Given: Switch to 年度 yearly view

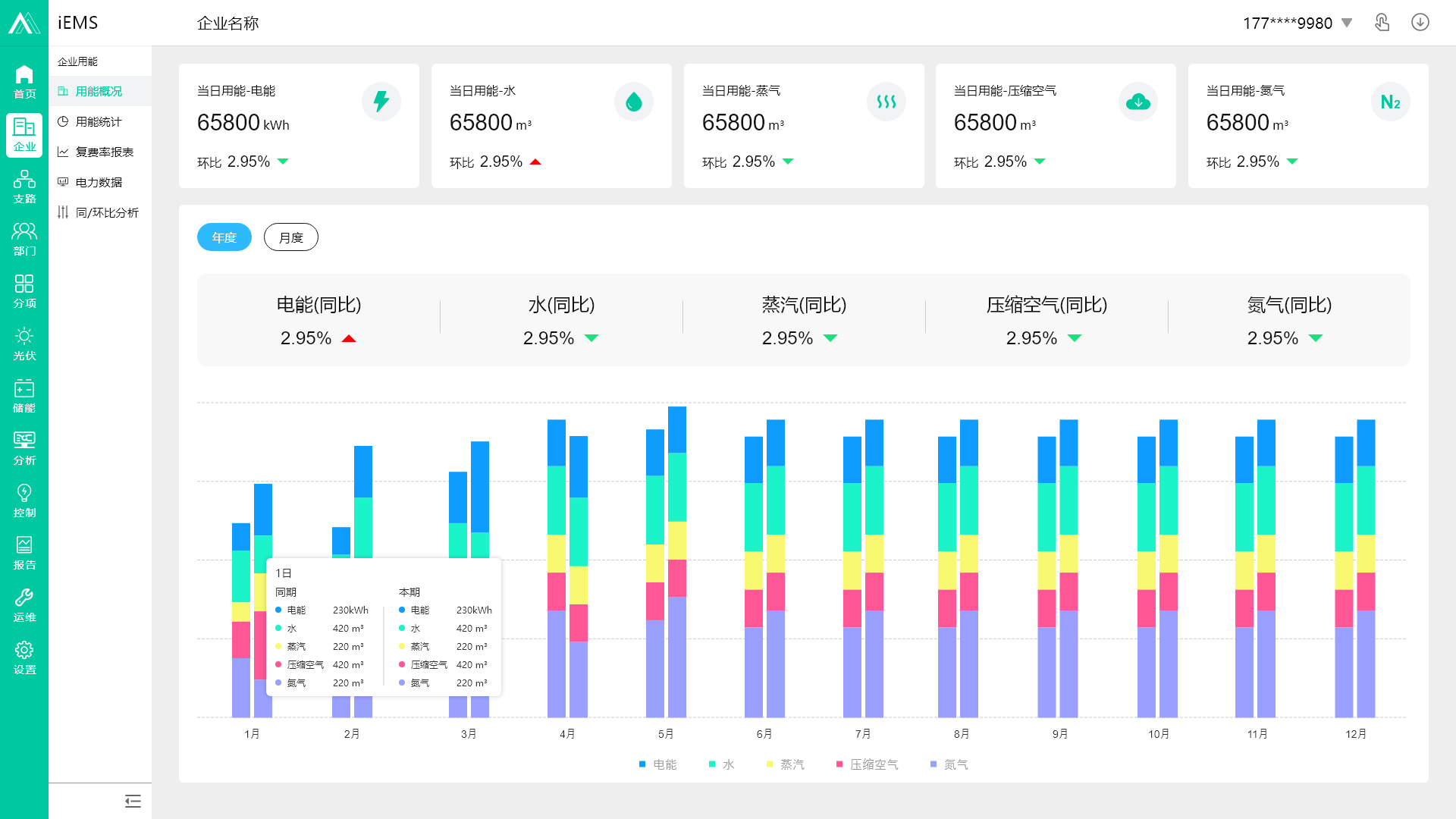Looking at the screenshot, I should click(x=224, y=237).
